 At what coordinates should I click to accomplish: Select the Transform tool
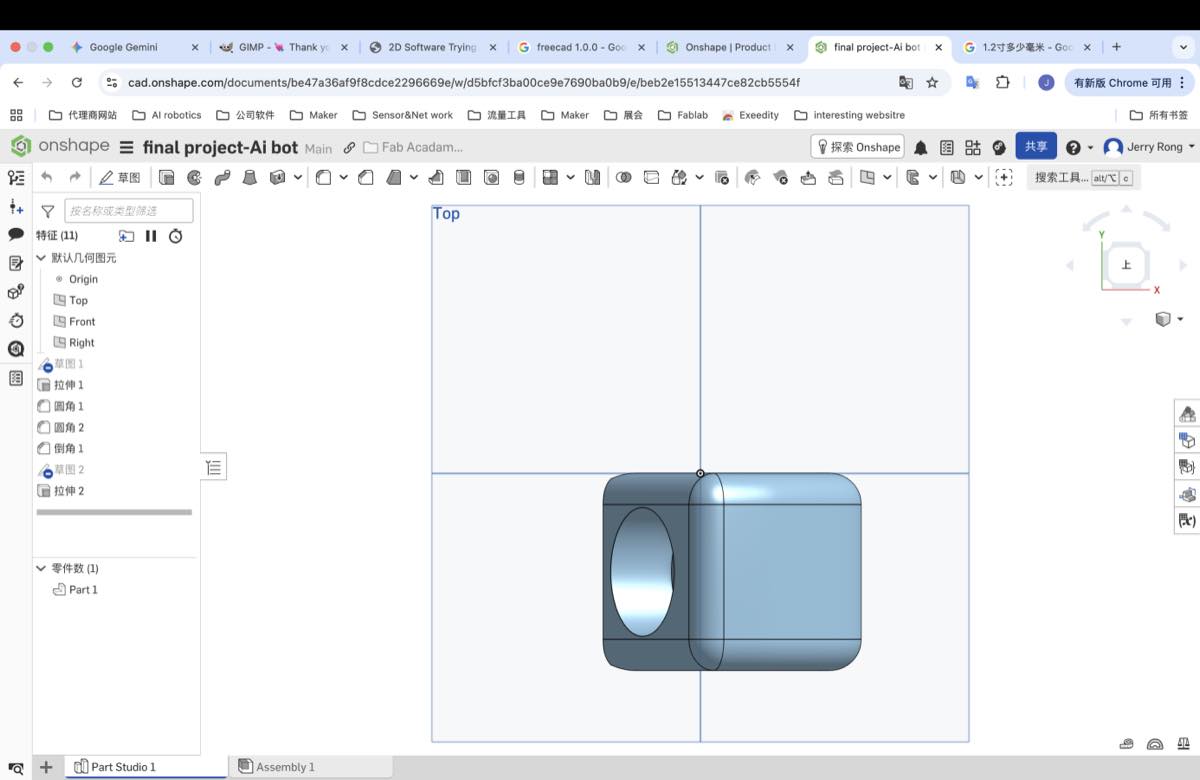tap(679, 178)
